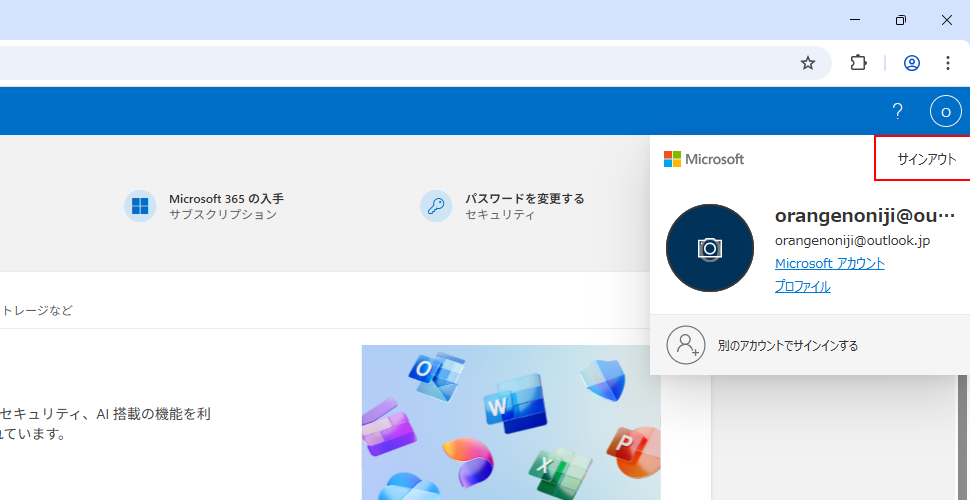Open the Chrome profile avatar icon

pos(912,63)
